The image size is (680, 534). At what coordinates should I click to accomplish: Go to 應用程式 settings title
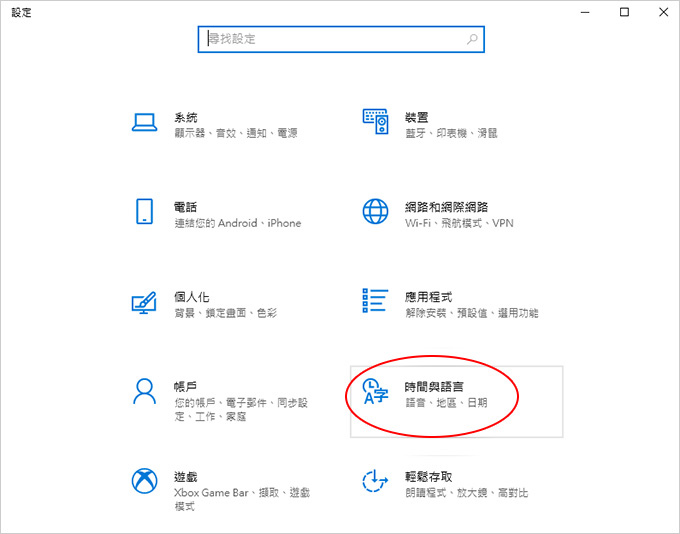[428, 297]
